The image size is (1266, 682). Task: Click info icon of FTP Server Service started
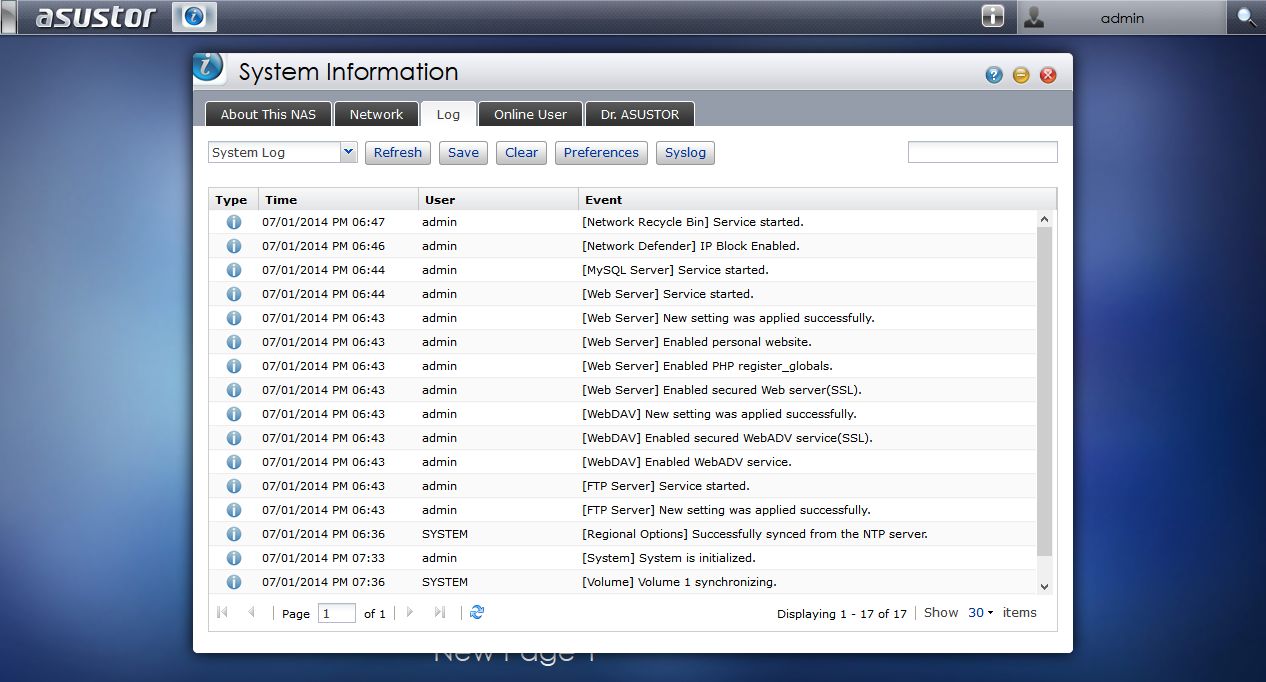coord(234,486)
